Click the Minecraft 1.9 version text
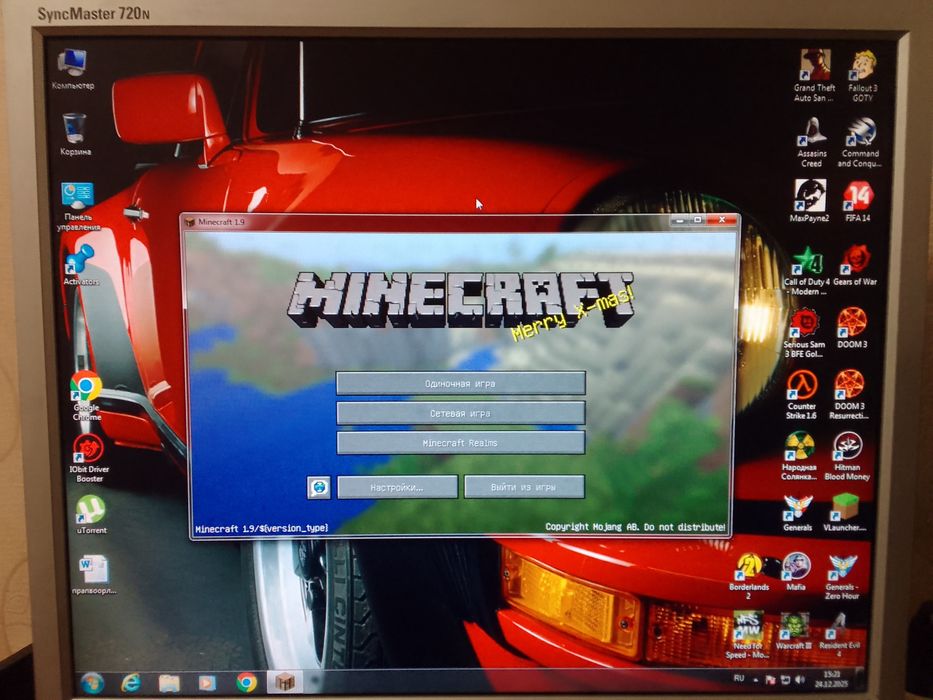933x700 pixels. tap(262, 528)
